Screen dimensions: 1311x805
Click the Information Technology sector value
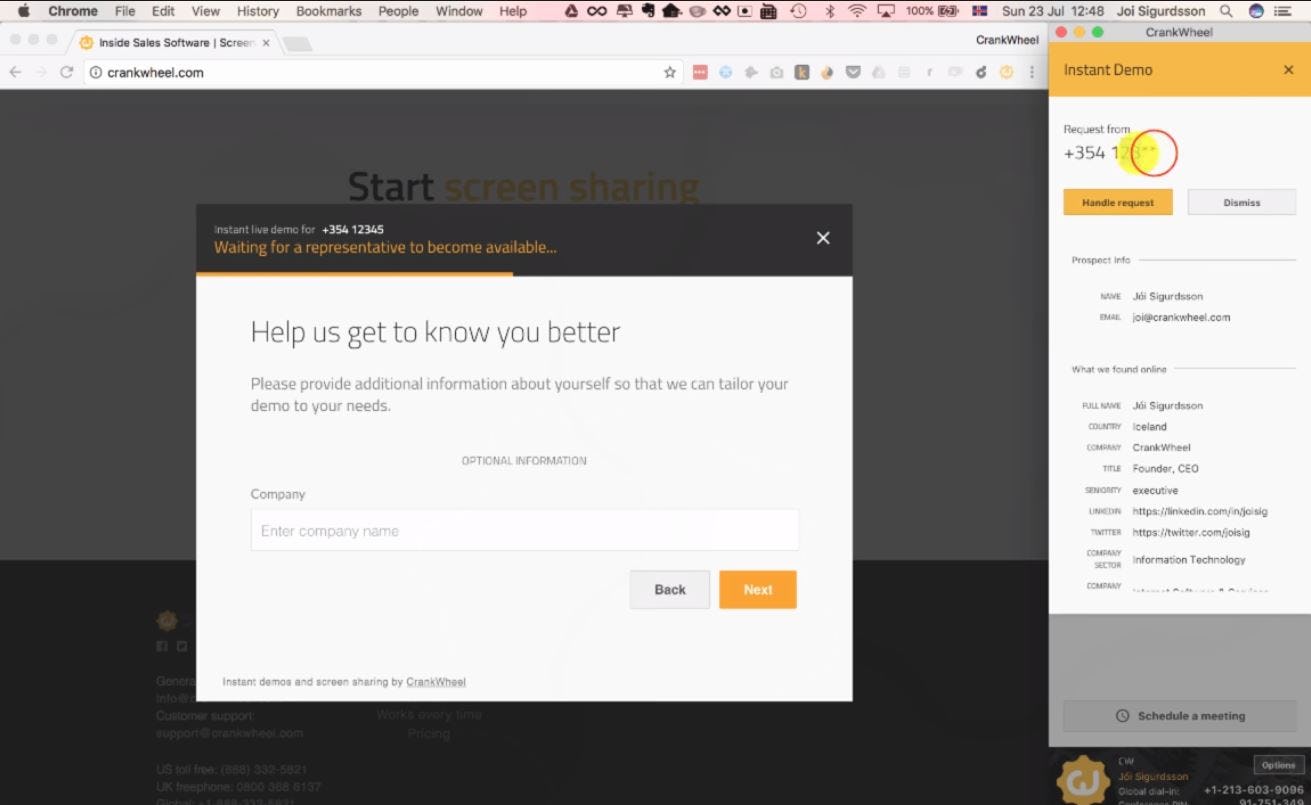(x=1189, y=560)
